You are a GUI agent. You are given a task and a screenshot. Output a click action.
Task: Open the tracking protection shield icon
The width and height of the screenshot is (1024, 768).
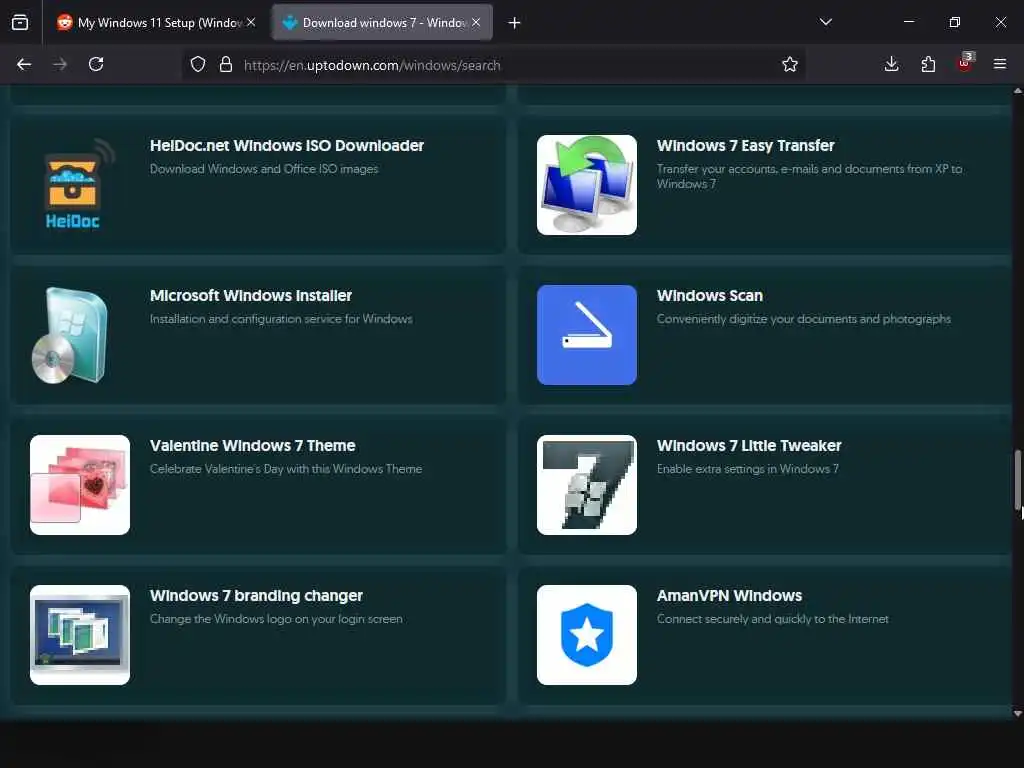(198, 65)
